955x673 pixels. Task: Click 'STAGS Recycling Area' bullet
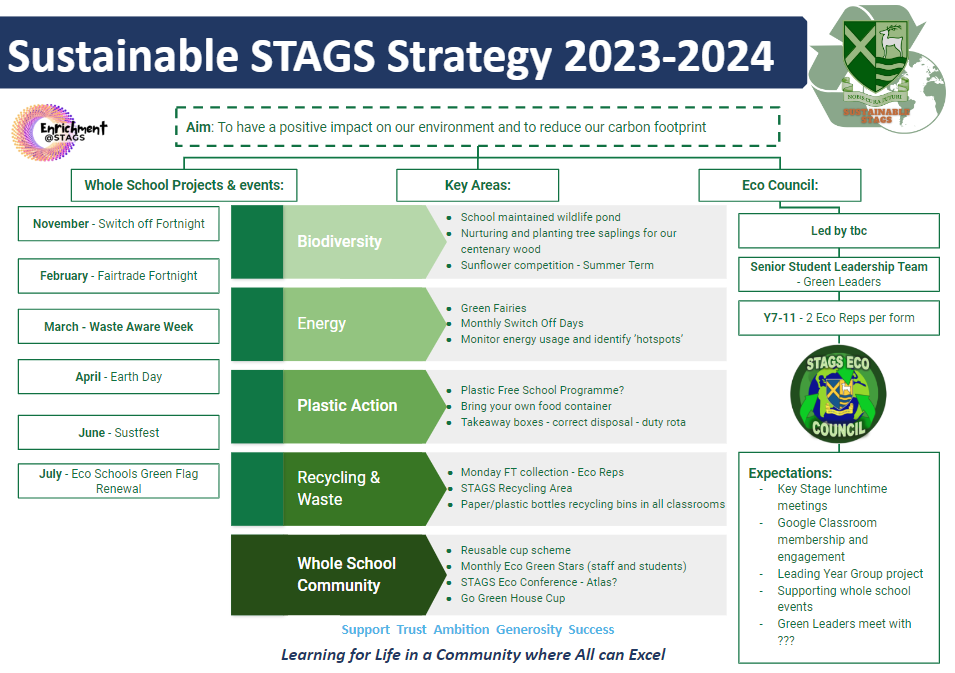(x=516, y=488)
